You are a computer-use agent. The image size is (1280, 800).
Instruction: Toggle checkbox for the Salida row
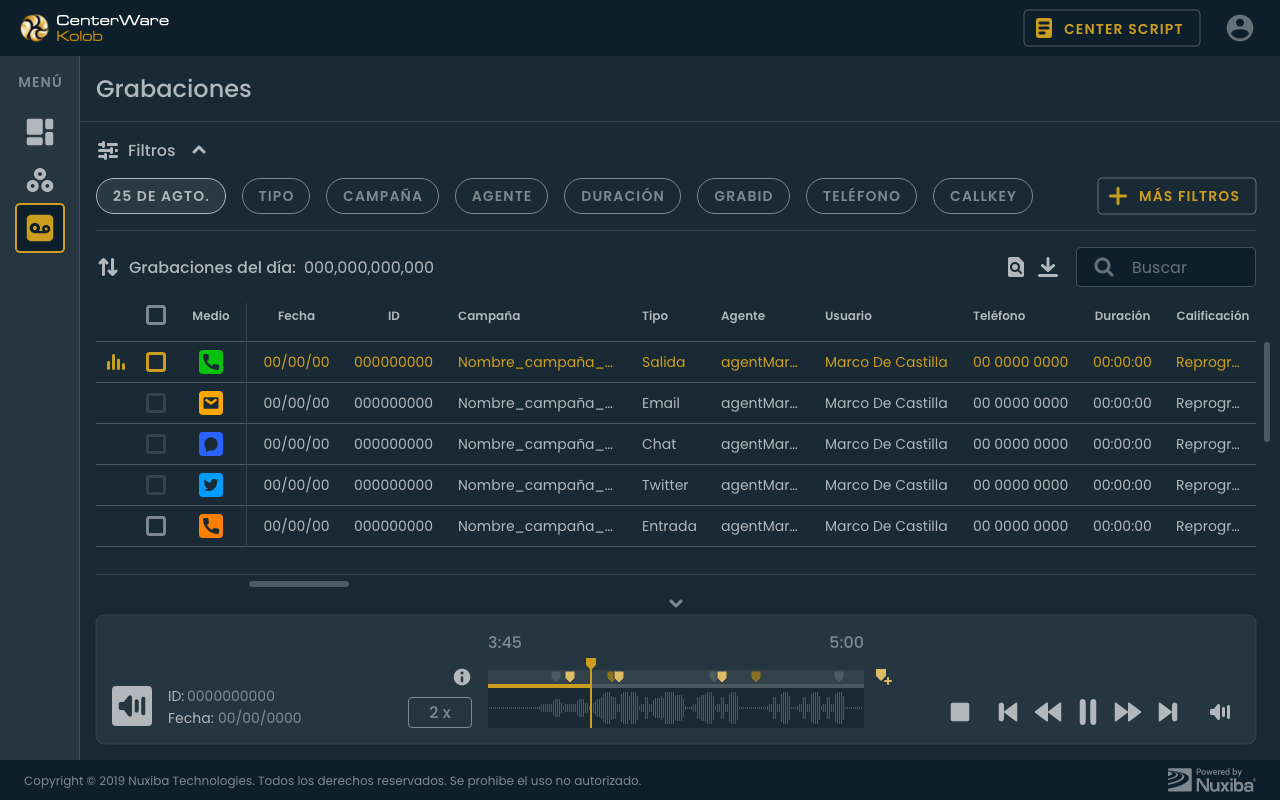(156, 362)
